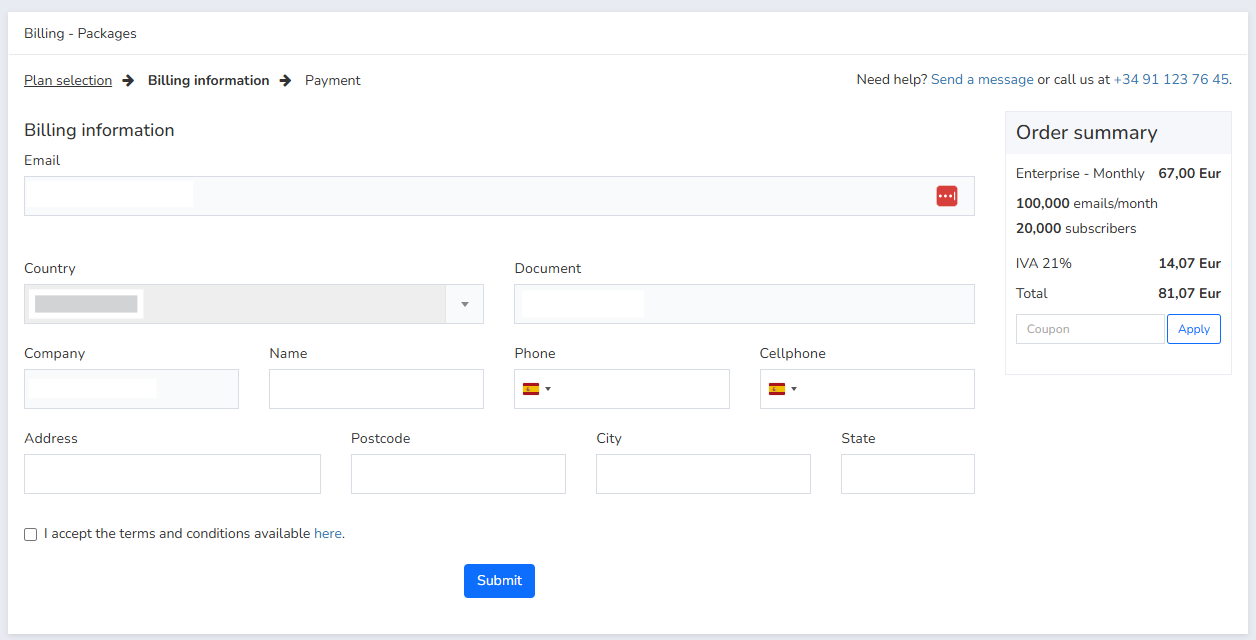The width and height of the screenshot is (1256, 640).
Task: Go back to Plan selection step
Action: [68, 80]
